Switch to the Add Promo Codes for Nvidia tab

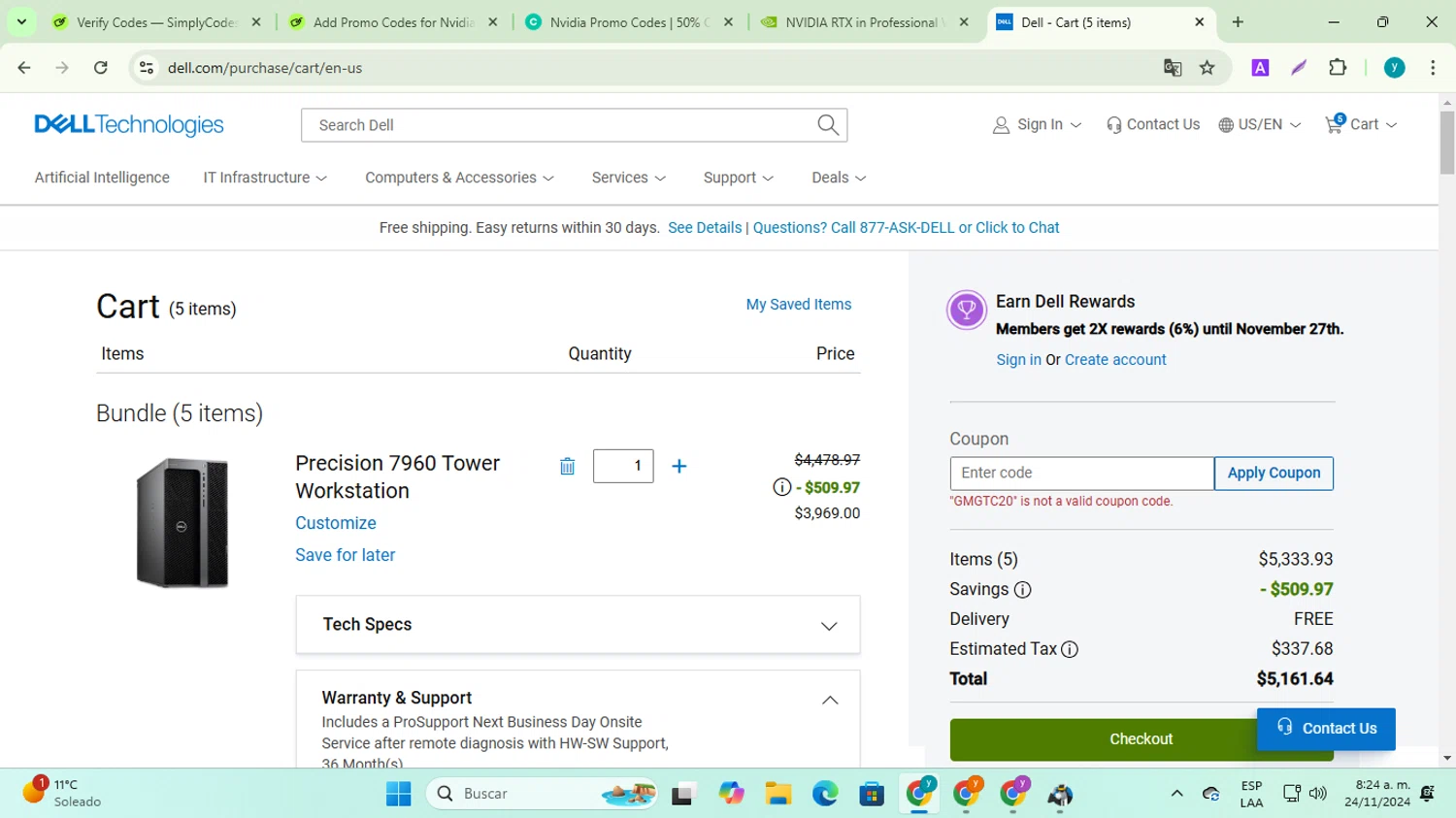pyautogui.click(x=393, y=22)
